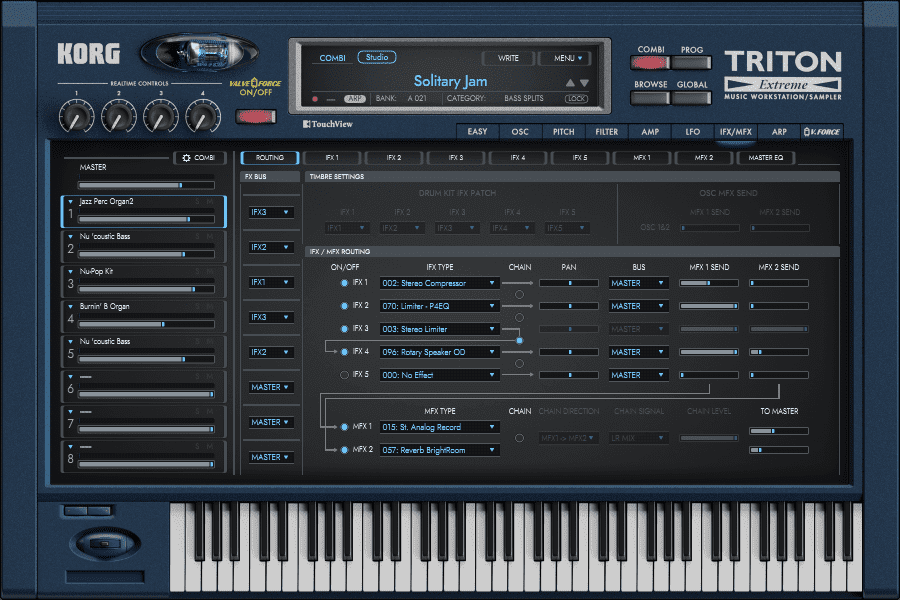Select previous preset with the up arrow

570,83
